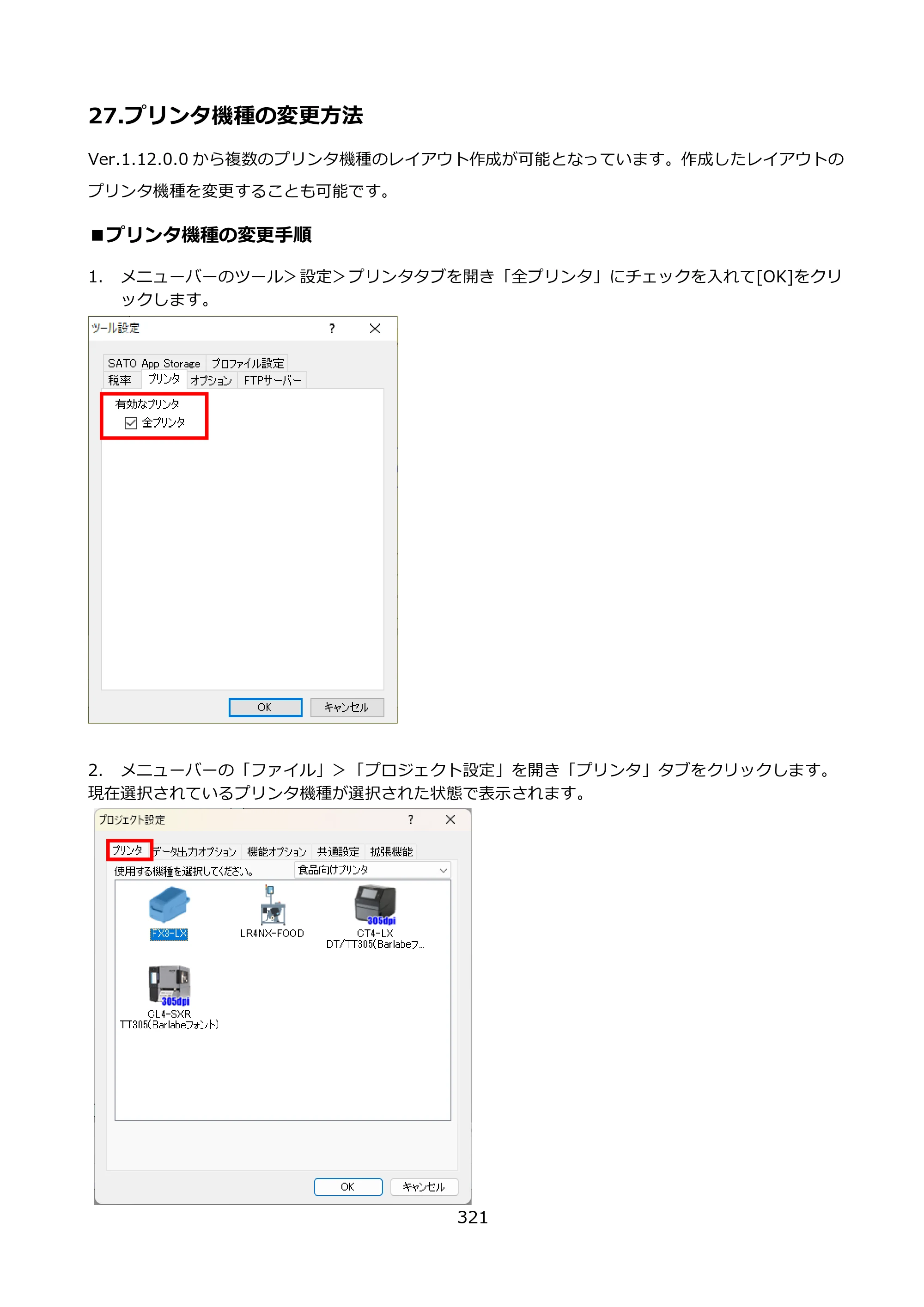Image resolution: width=924 pixels, height=1307 pixels.
Task: Switch to オプション tab
Action: pos(211,380)
